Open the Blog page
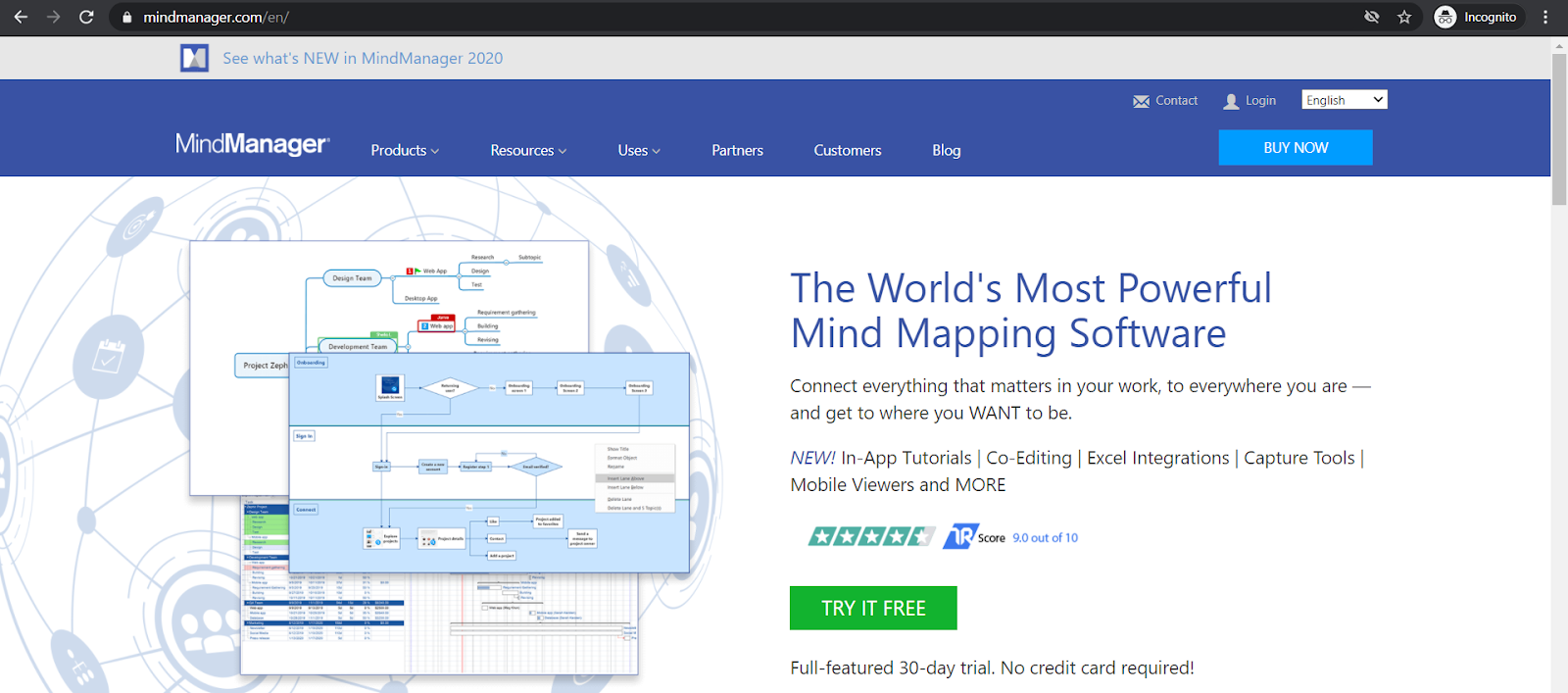The image size is (1568, 693). coord(947,150)
